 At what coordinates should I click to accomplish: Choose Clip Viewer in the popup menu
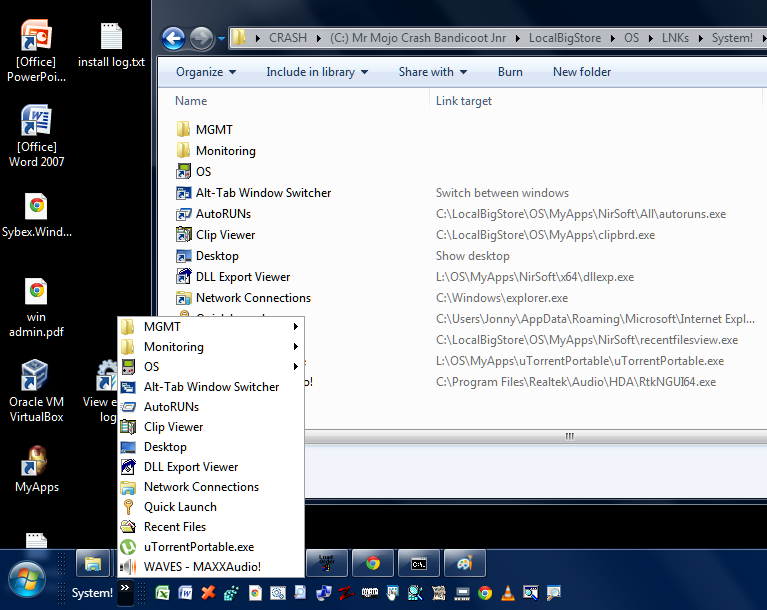coord(210,427)
